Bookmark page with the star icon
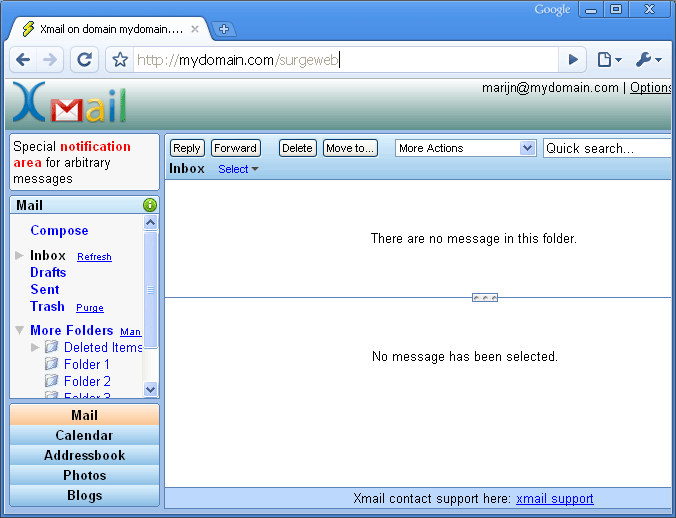Screen dimensions: 676x518 [120, 60]
